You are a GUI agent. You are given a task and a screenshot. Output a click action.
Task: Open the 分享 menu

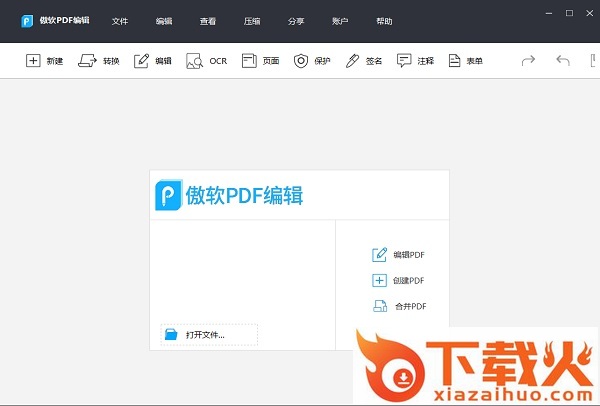click(296, 21)
